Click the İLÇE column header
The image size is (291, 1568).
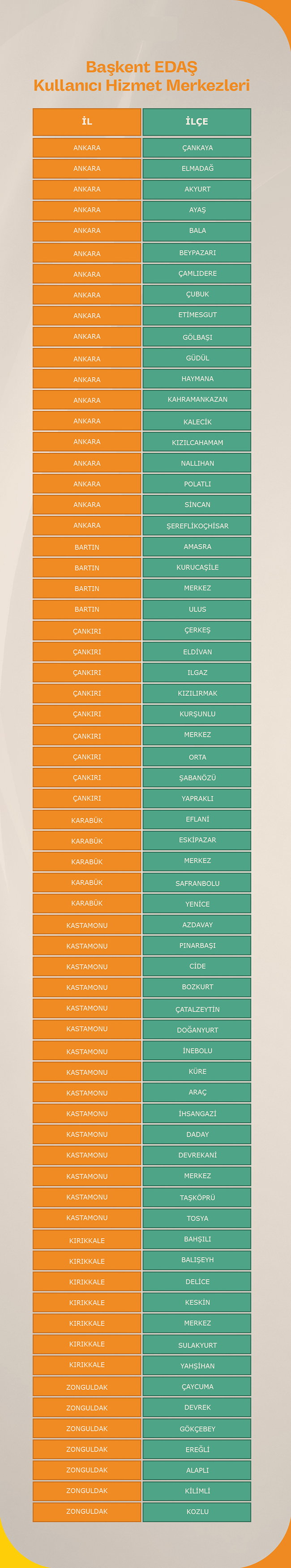[197, 122]
